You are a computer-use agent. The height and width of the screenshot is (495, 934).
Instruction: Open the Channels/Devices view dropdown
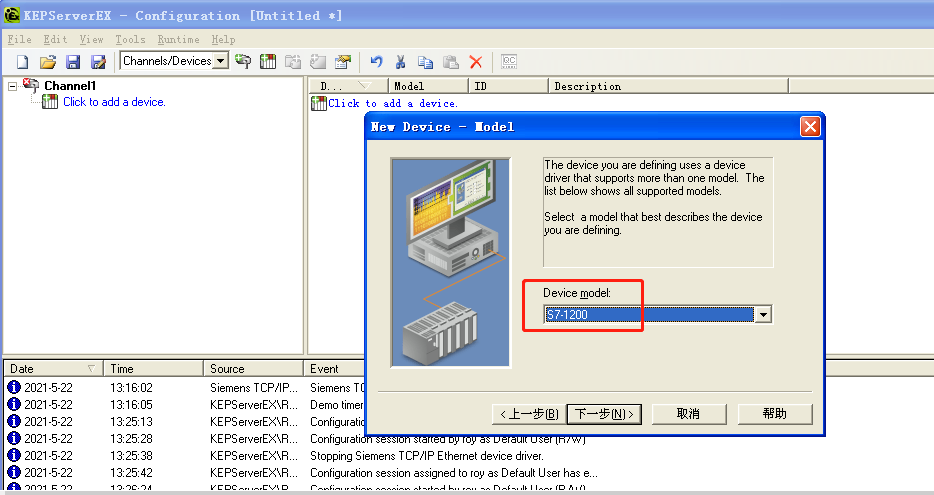click(x=220, y=61)
